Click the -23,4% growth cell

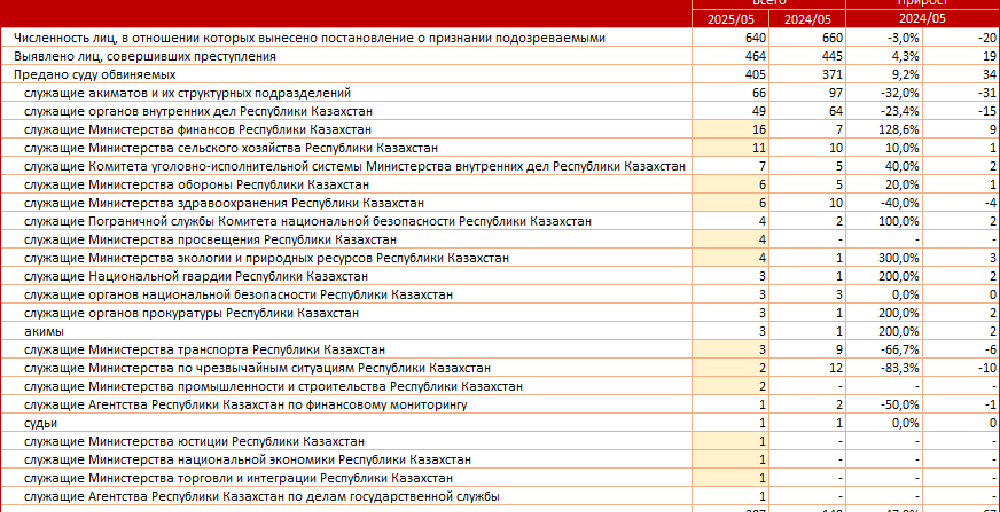pyautogui.click(x=902, y=112)
